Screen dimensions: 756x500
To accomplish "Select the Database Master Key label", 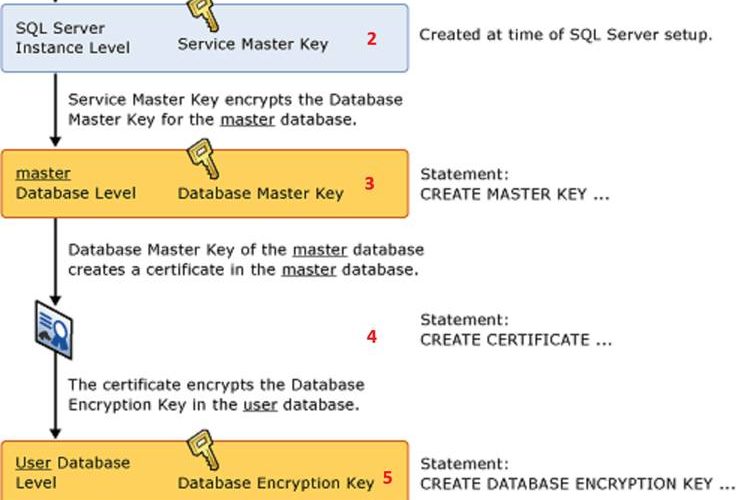I will (260, 193).
